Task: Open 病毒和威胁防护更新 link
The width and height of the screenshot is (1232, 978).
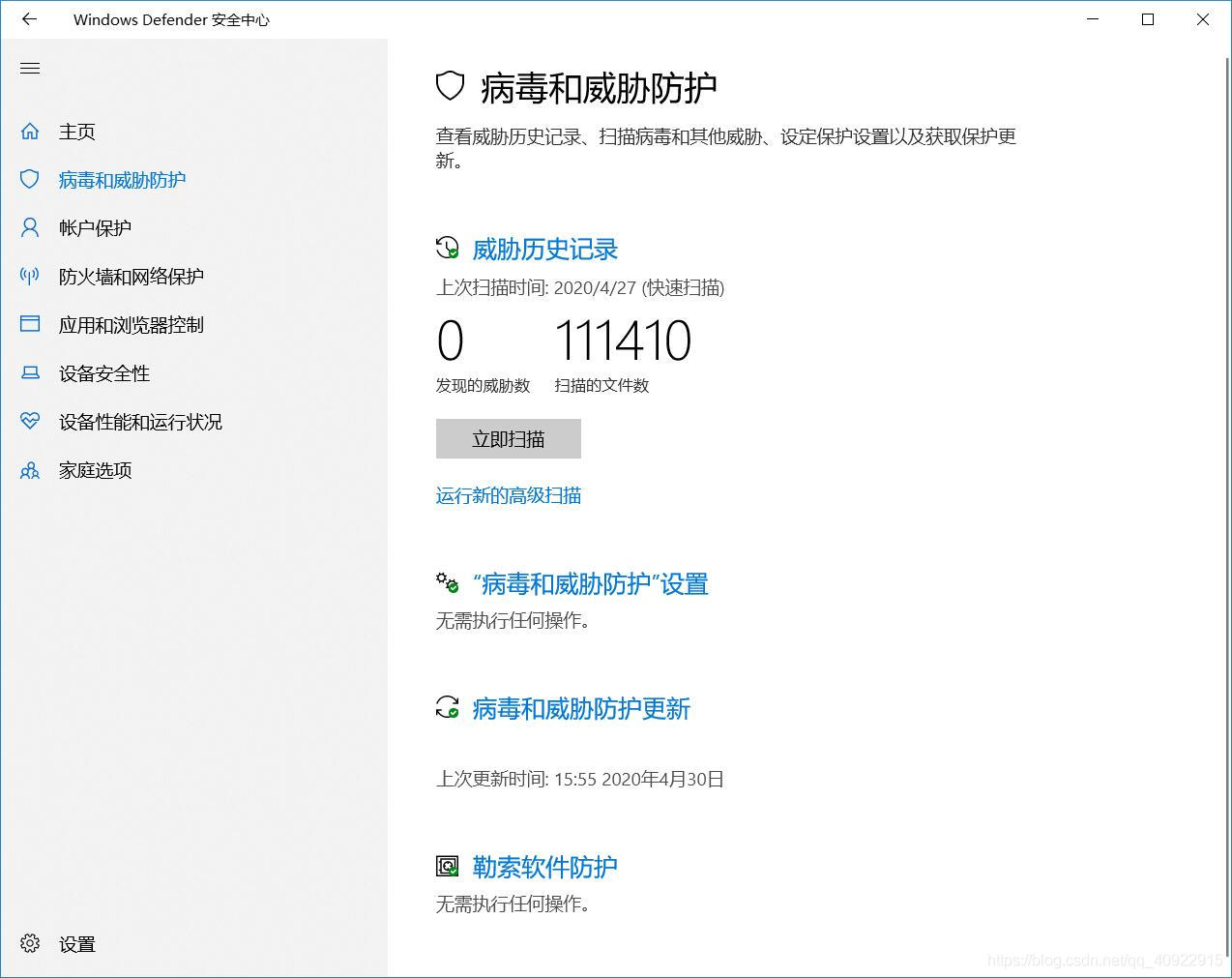Action: tap(581, 709)
